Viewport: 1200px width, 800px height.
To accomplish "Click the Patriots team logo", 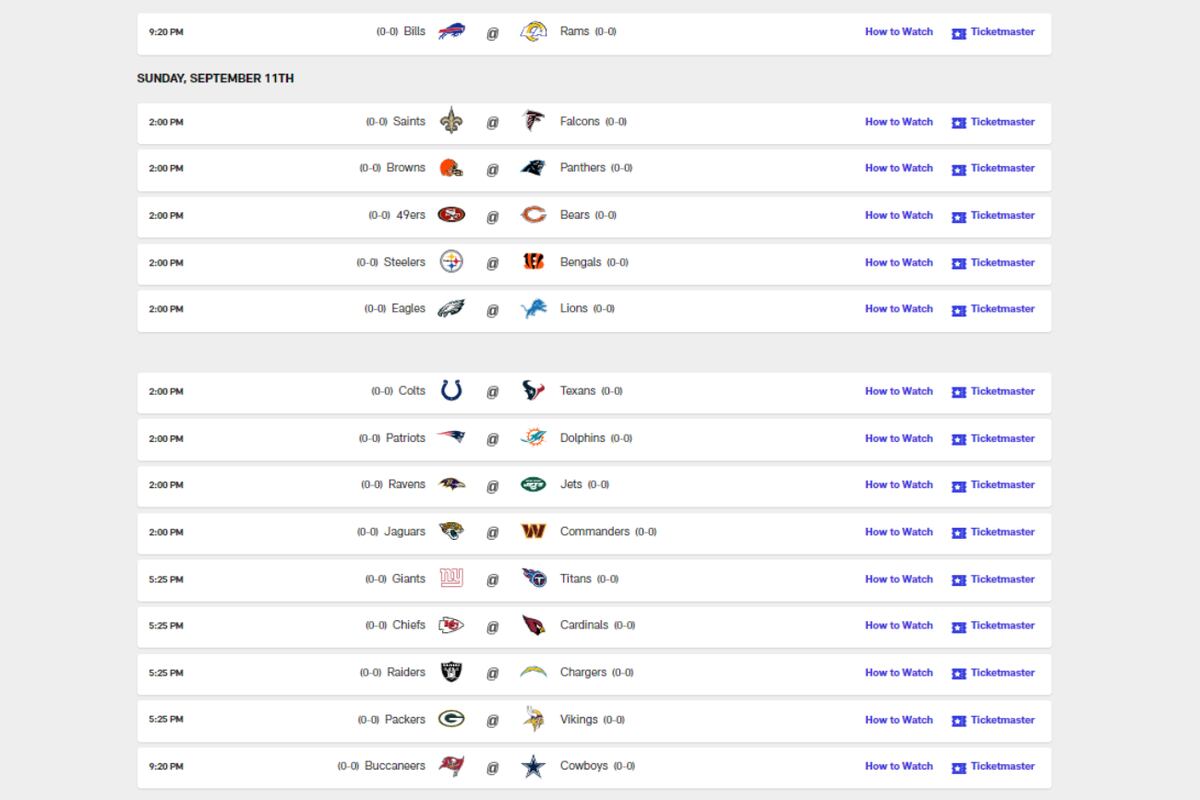I will 452,438.
